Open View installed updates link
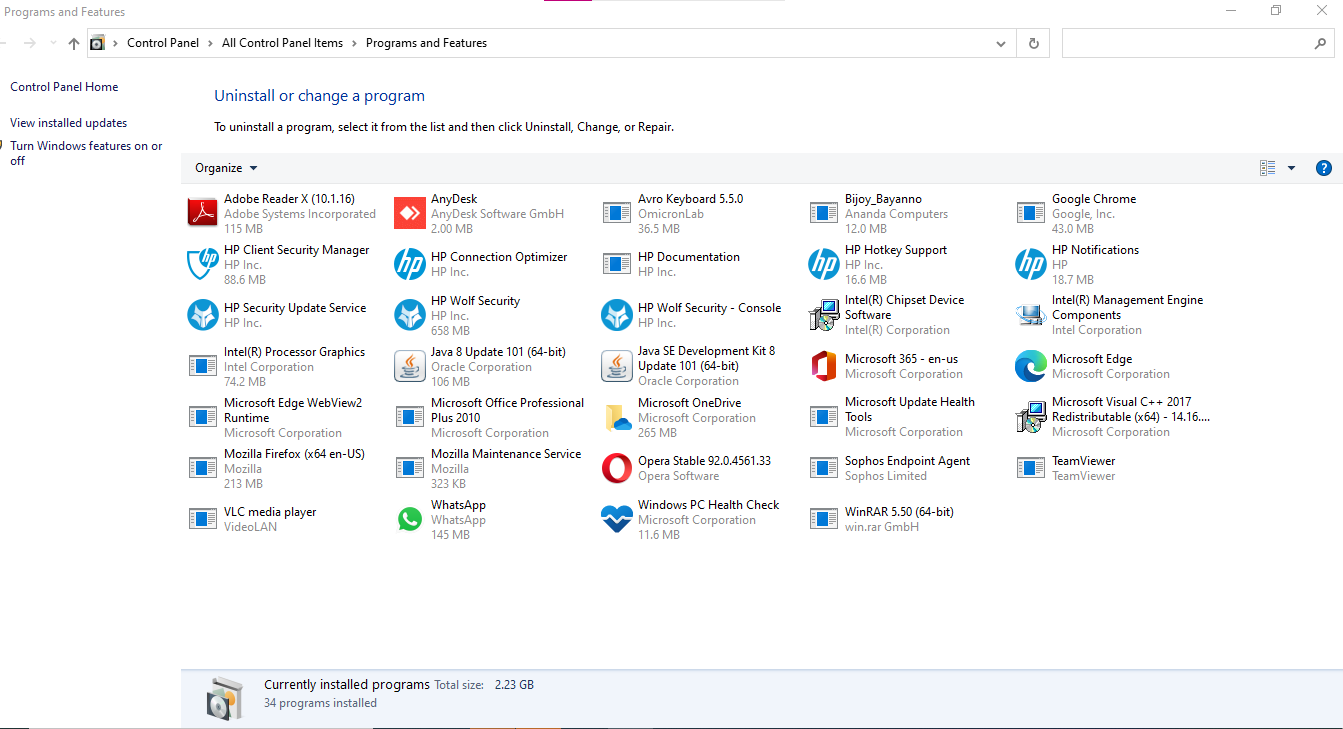 click(69, 123)
